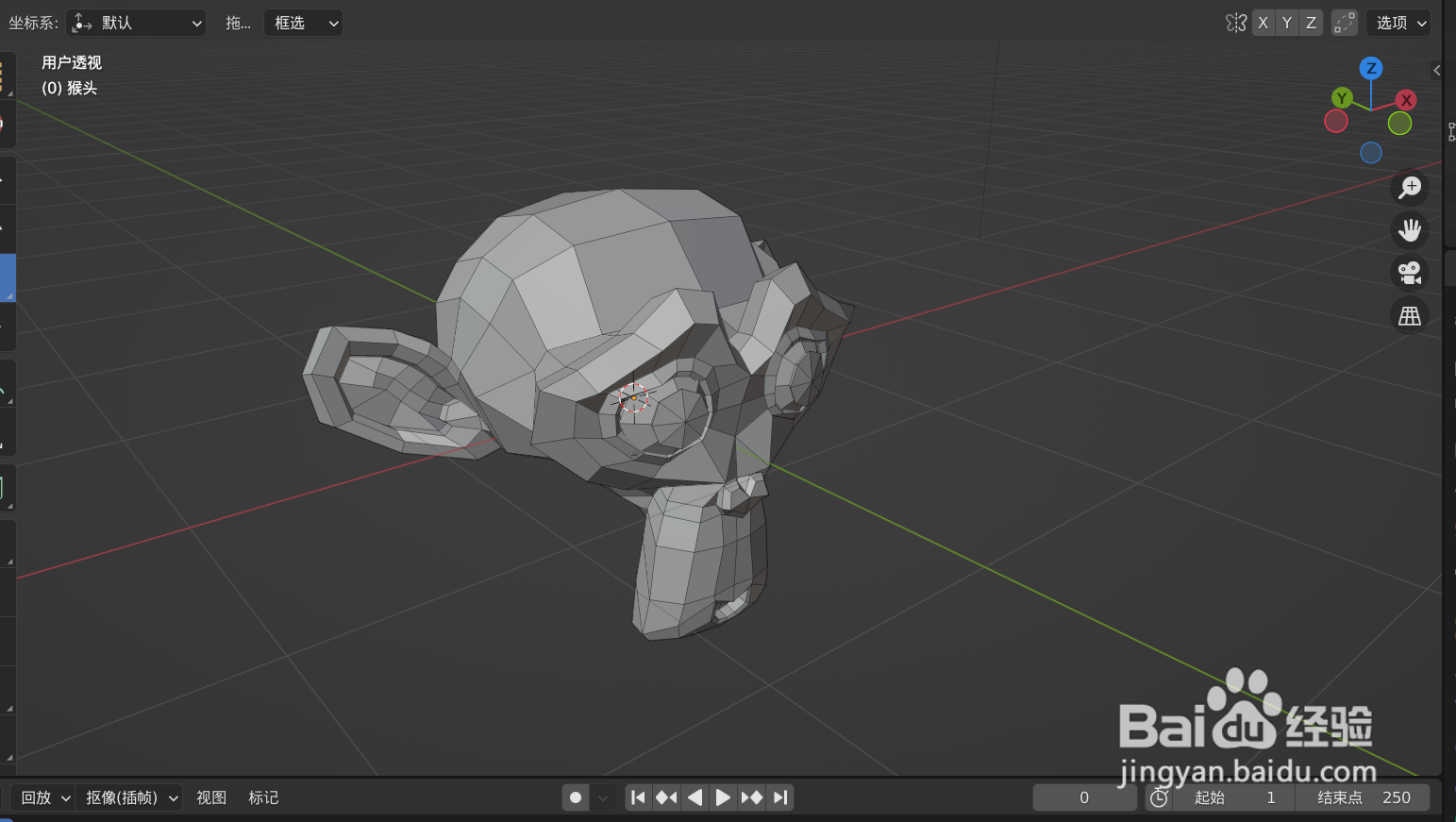Click the pan view hand icon
The width and height of the screenshot is (1456, 822).
pyautogui.click(x=1410, y=230)
